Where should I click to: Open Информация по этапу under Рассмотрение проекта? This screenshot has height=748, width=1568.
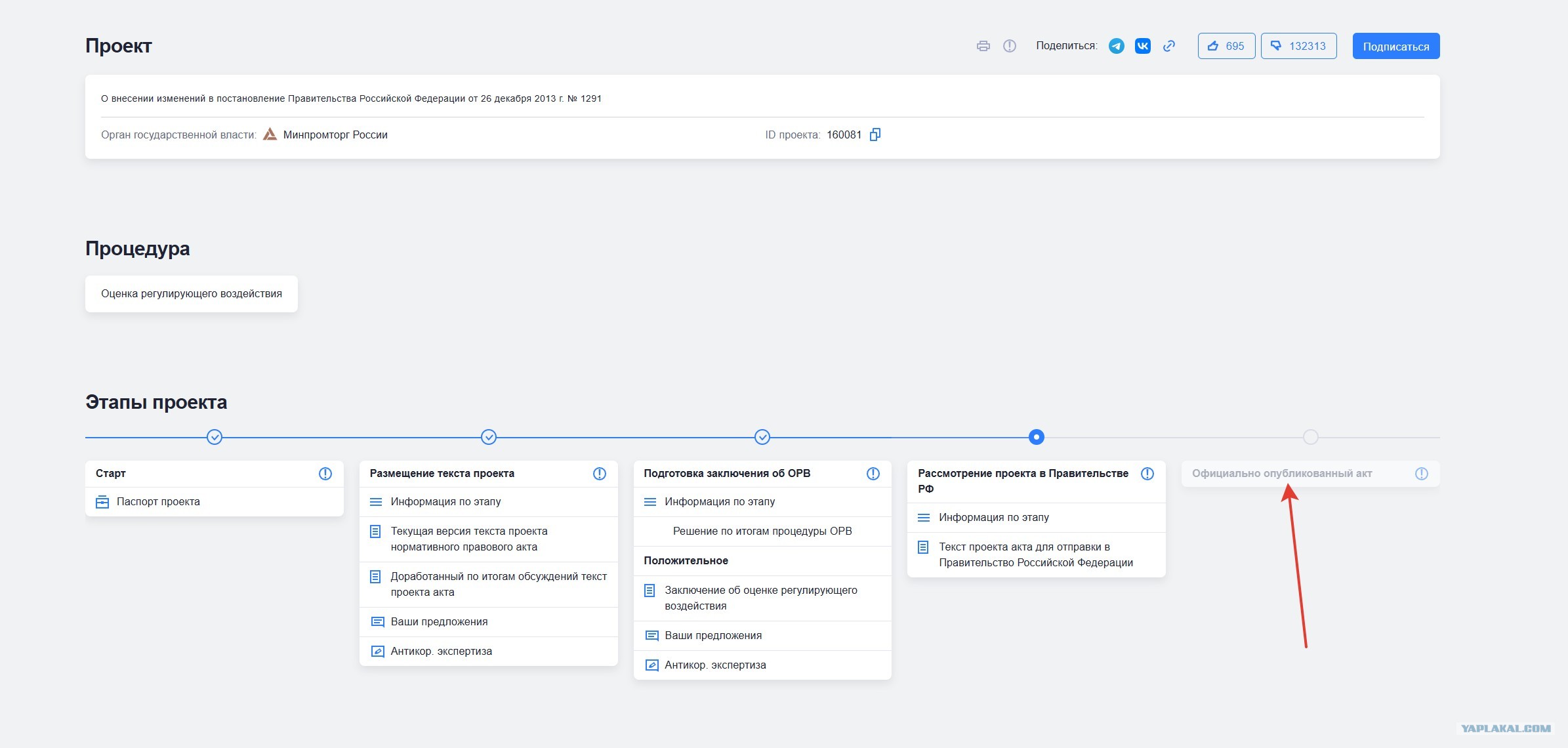tap(1037, 518)
